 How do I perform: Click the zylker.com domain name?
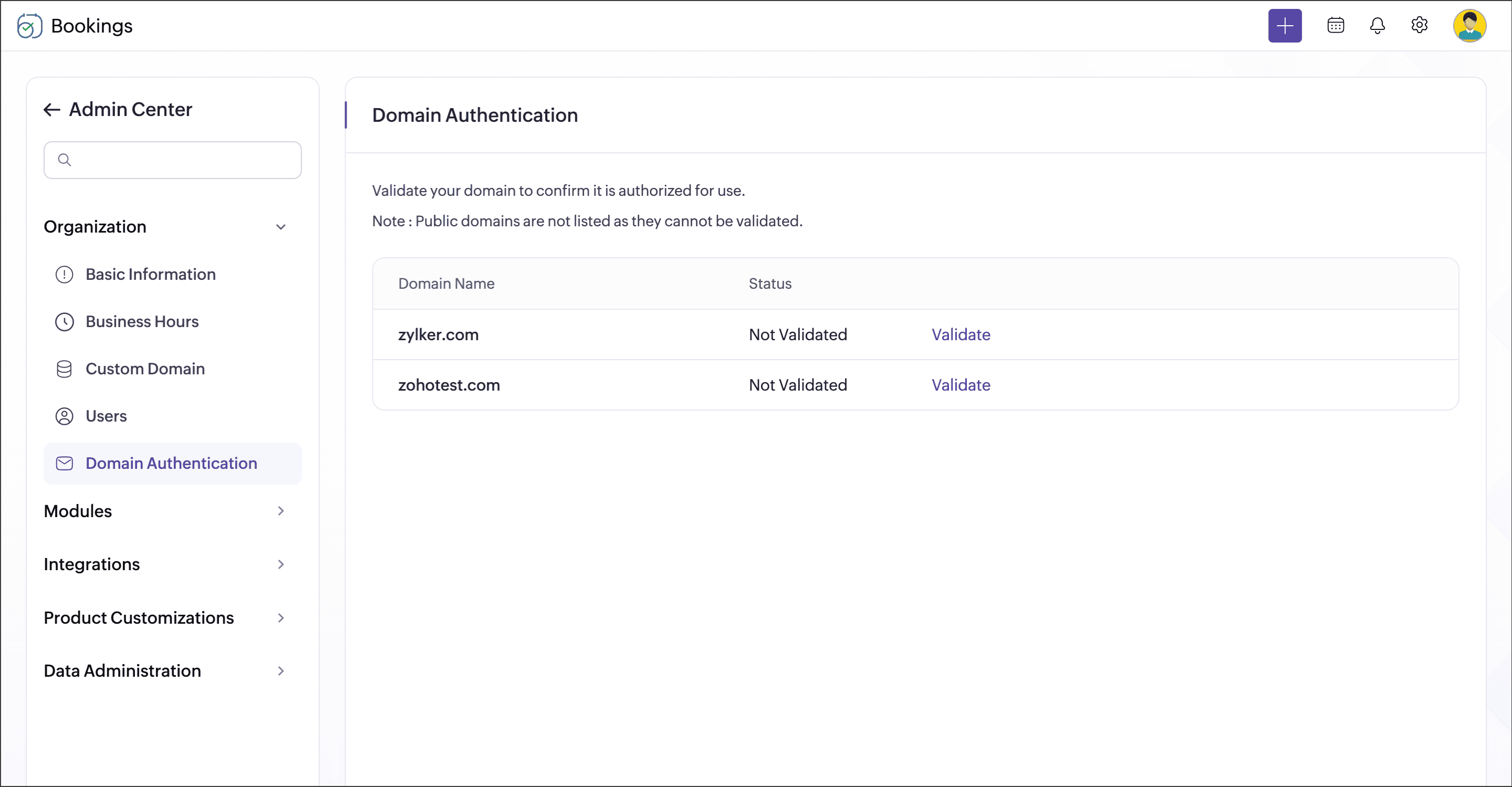pyautogui.click(x=438, y=334)
